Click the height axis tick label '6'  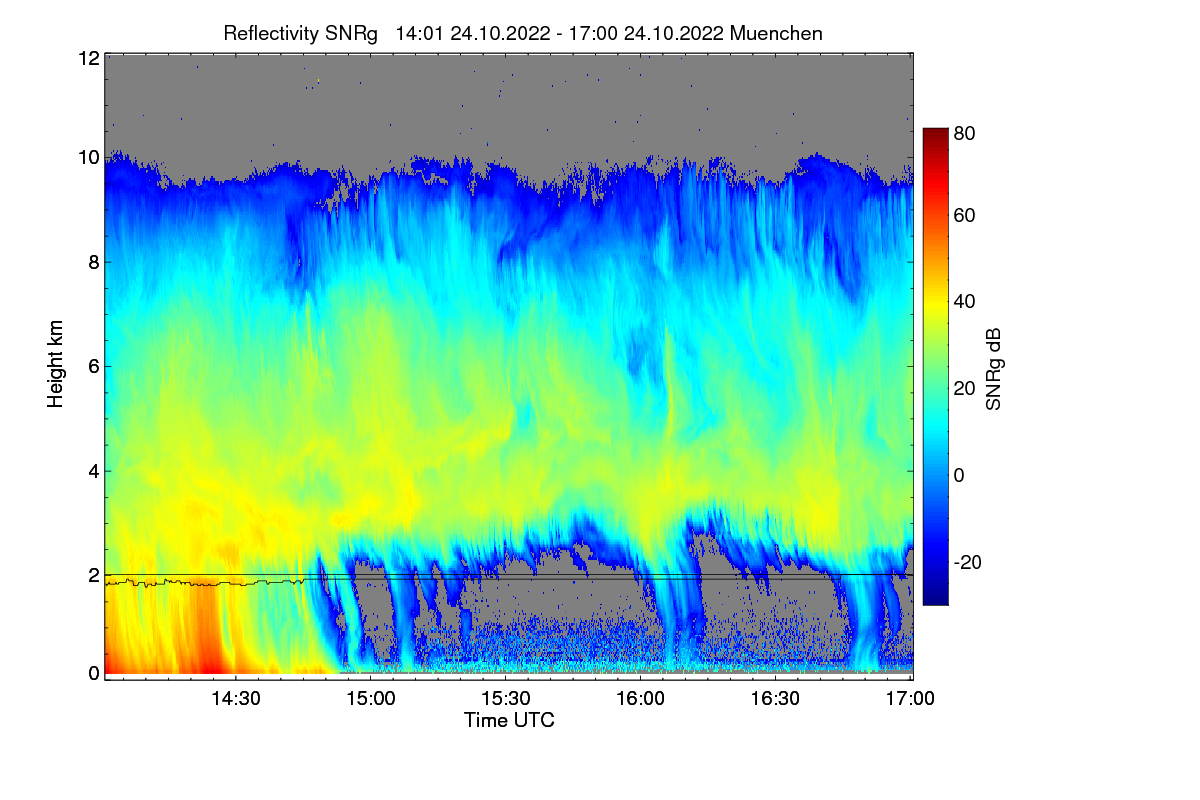[93, 366]
